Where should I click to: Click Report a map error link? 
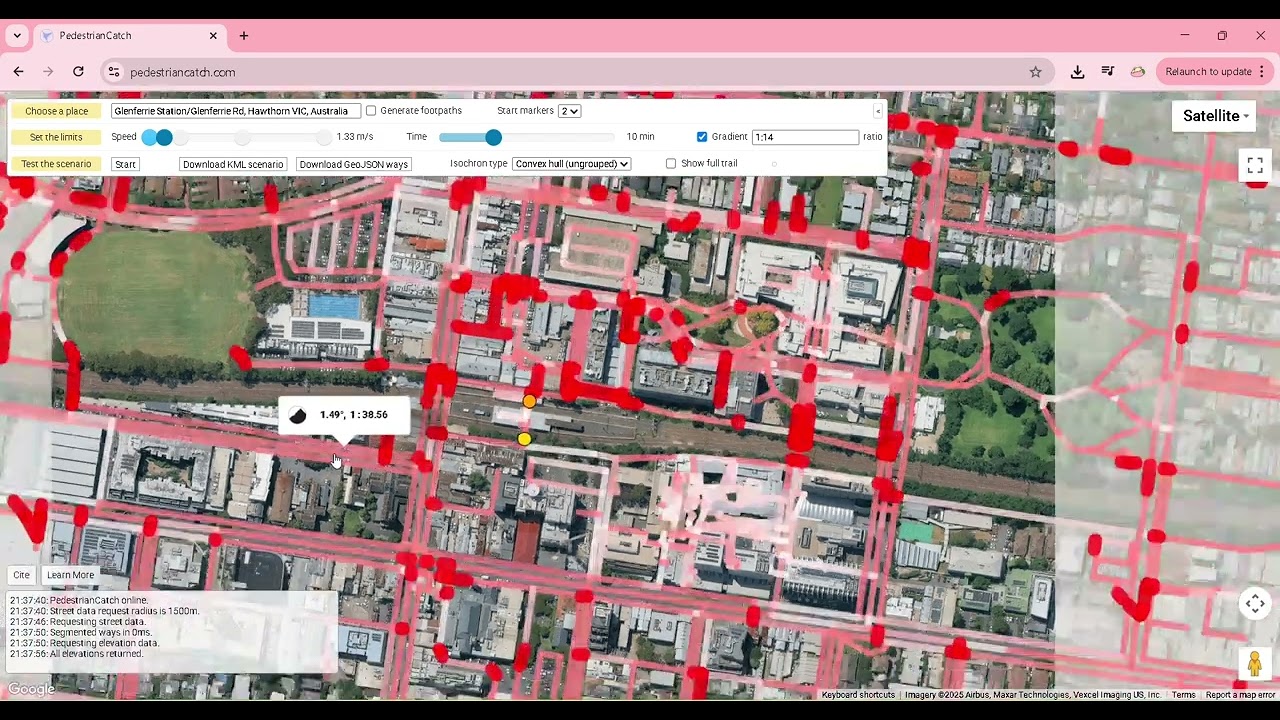point(1240,695)
